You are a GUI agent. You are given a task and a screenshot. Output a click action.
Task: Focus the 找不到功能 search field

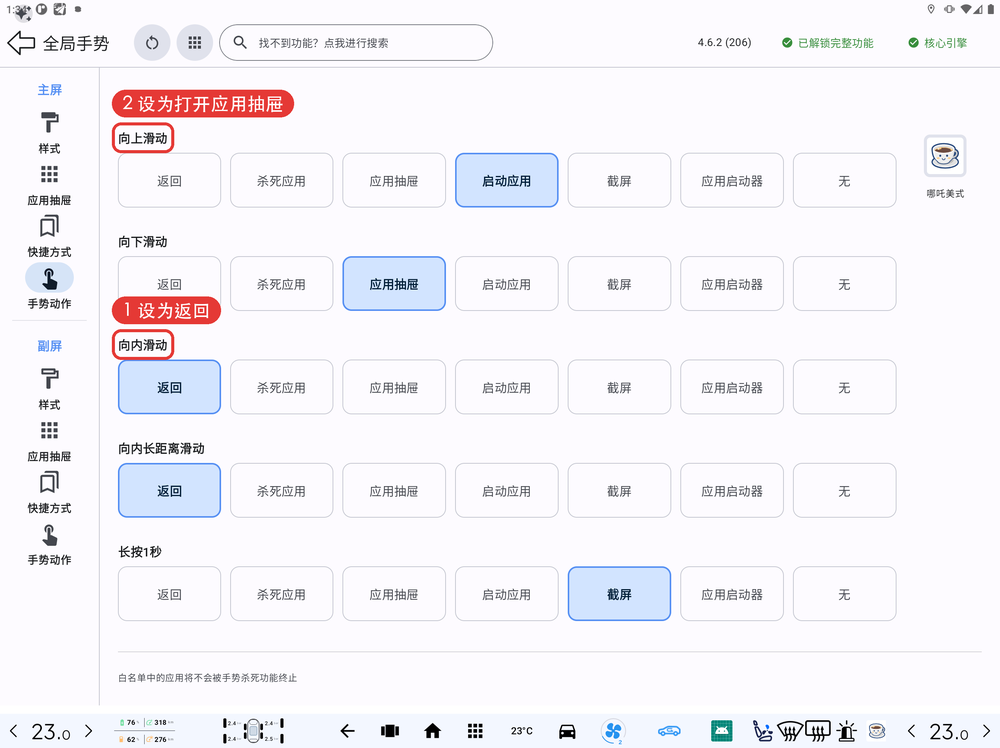coord(356,43)
